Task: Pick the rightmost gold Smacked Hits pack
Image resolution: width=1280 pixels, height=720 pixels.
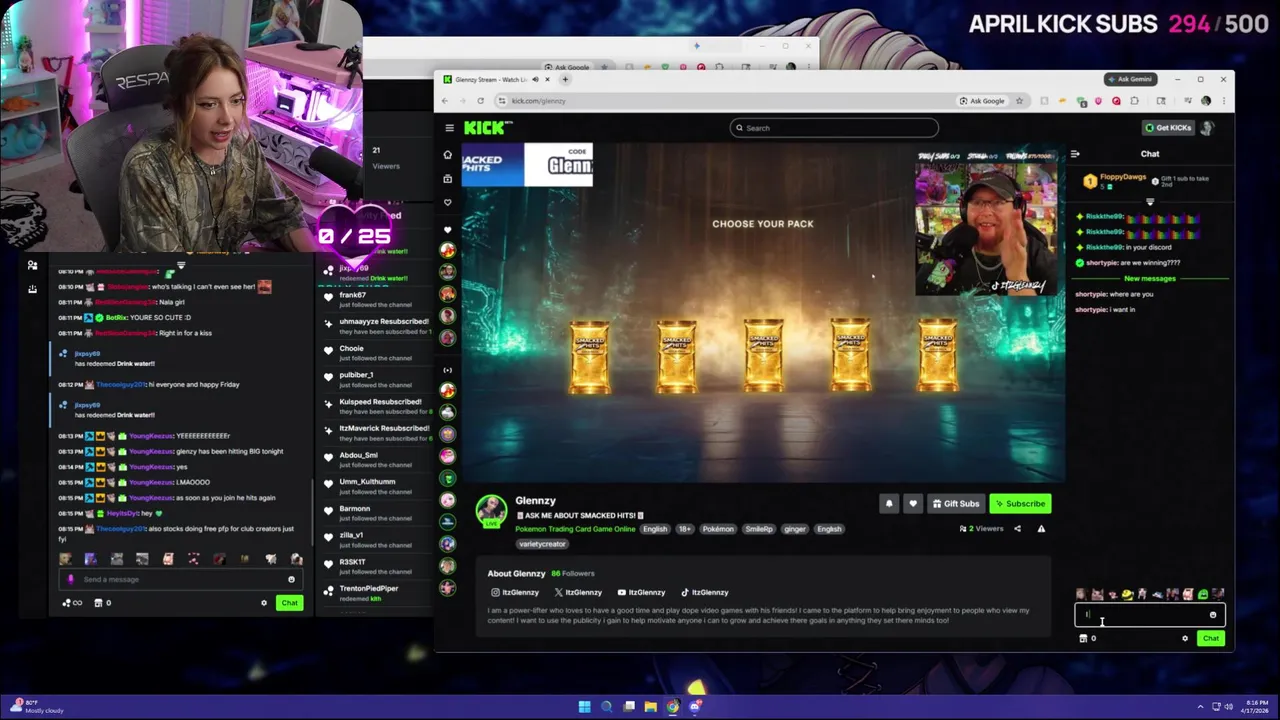Action: tap(937, 356)
